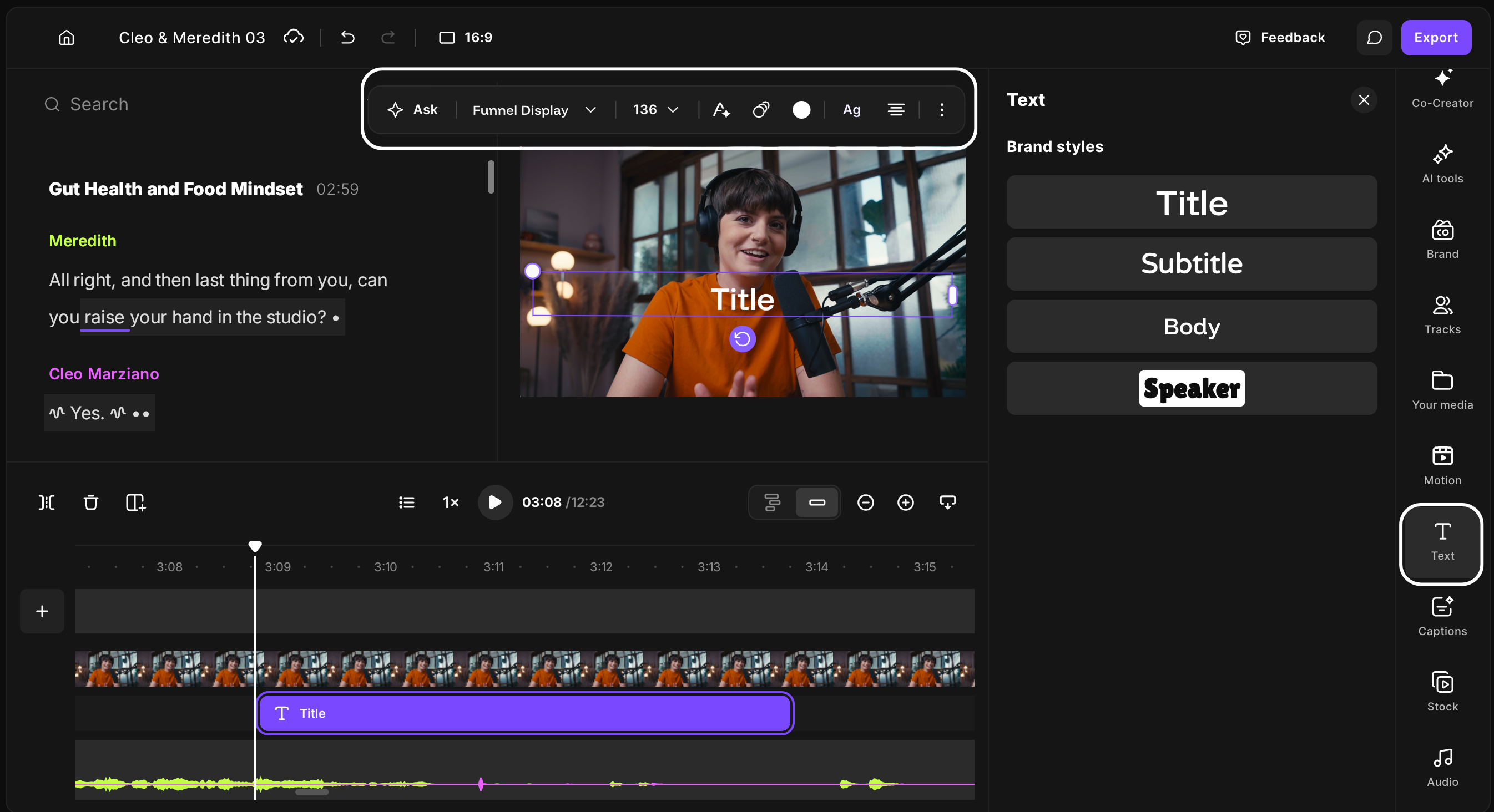
Task: Click the trash delete icon
Action: point(90,502)
